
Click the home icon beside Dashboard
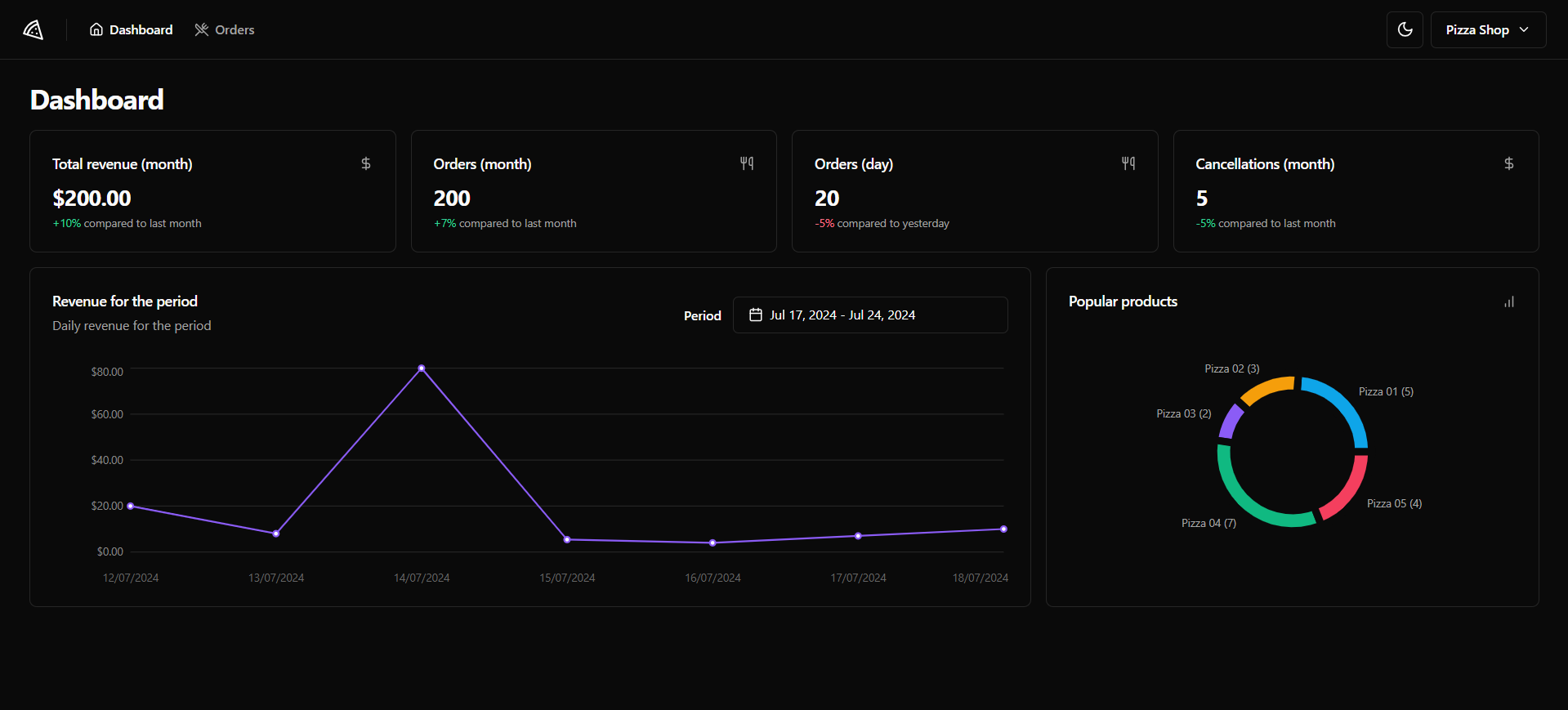click(x=96, y=29)
